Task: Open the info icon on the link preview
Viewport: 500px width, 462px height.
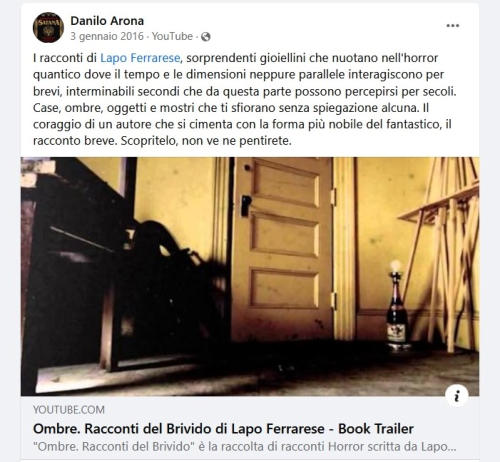Action: point(457,396)
